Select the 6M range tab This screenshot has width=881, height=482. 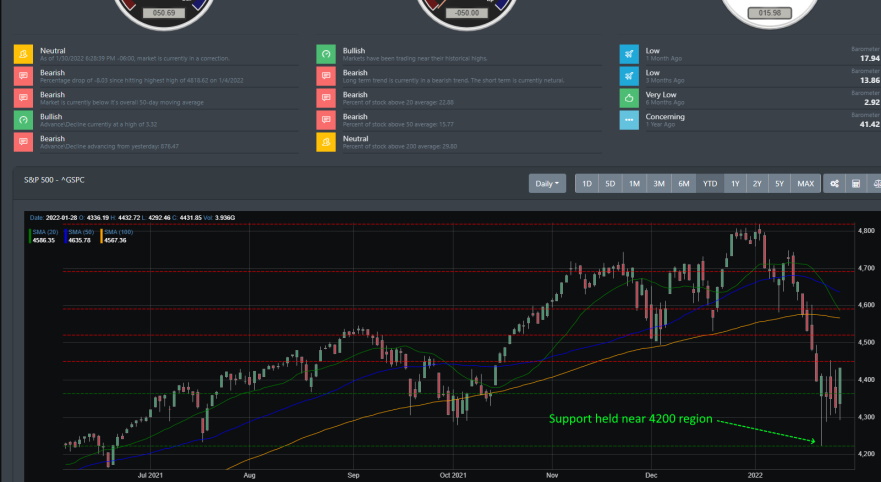(x=684, y=184)
